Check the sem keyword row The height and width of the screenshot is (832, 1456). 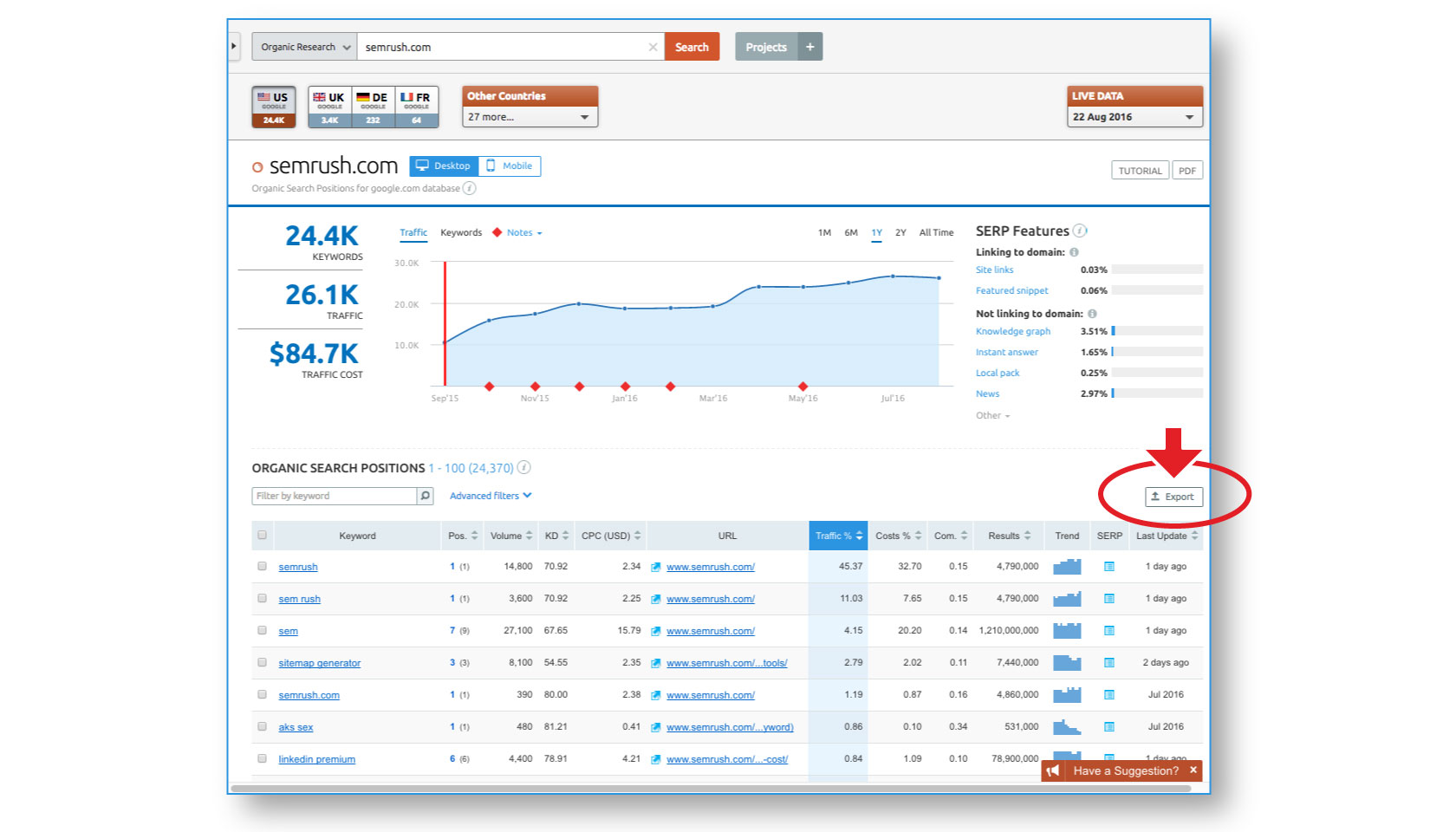[262, 630]
